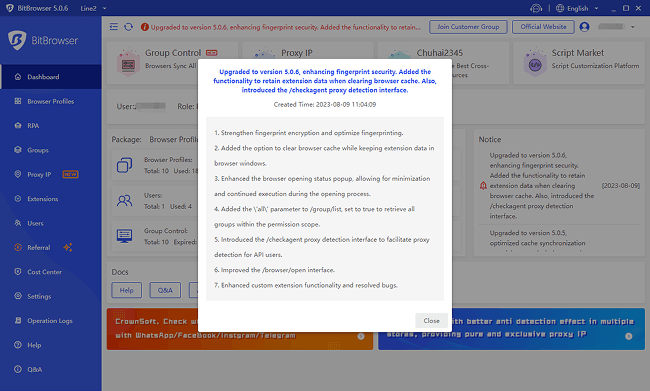Click the arrow on the blue proxy banner
The height and width of the screenshot is (391, 650).
pyautogui.click(x=629, y=336)
